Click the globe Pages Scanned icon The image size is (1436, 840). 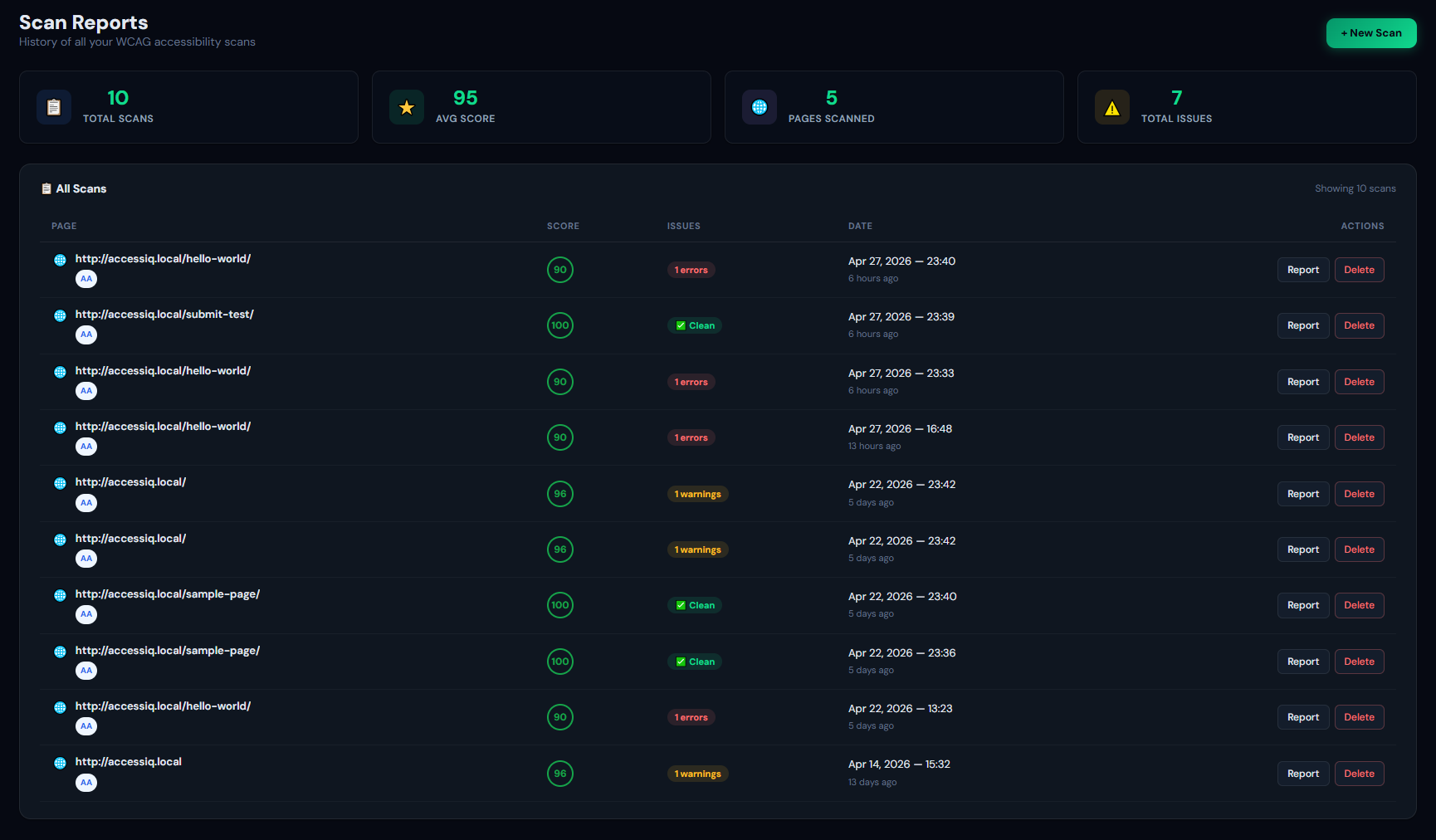point(760,107)
